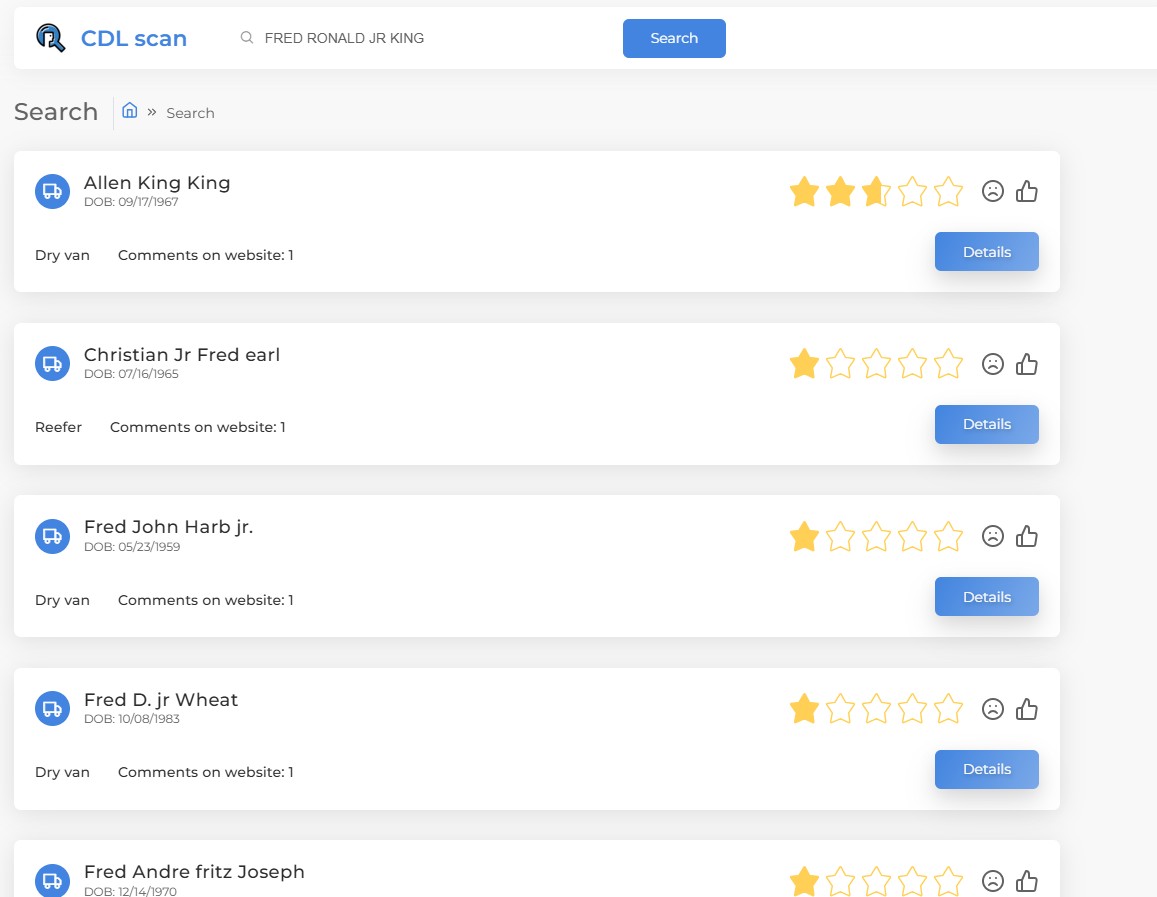1157x897 pixels.
Task: Click the sad face icon for Allen King King
Action: [x=992, y=191]
